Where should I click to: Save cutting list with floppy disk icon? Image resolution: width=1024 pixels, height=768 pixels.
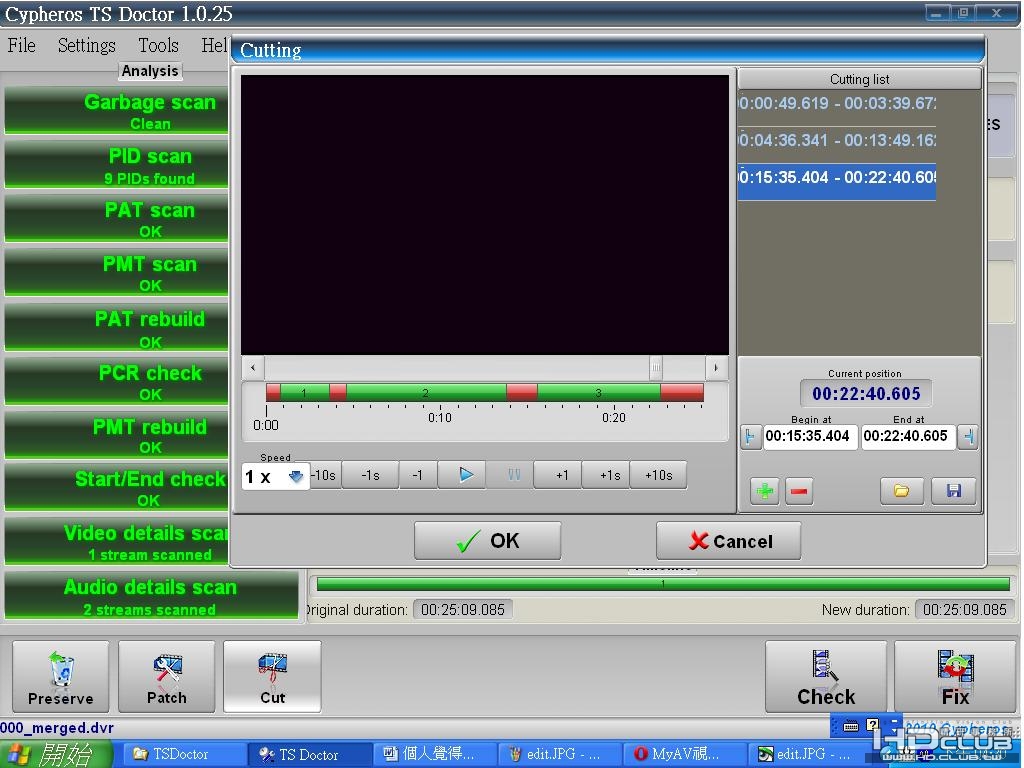pos(953,490)
